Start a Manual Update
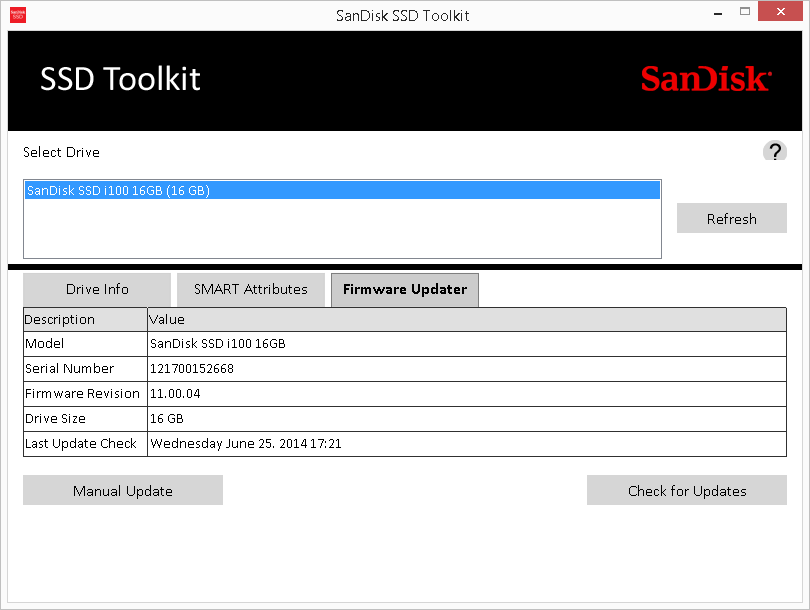Viewport: 810px width, 610px height. 123,490
